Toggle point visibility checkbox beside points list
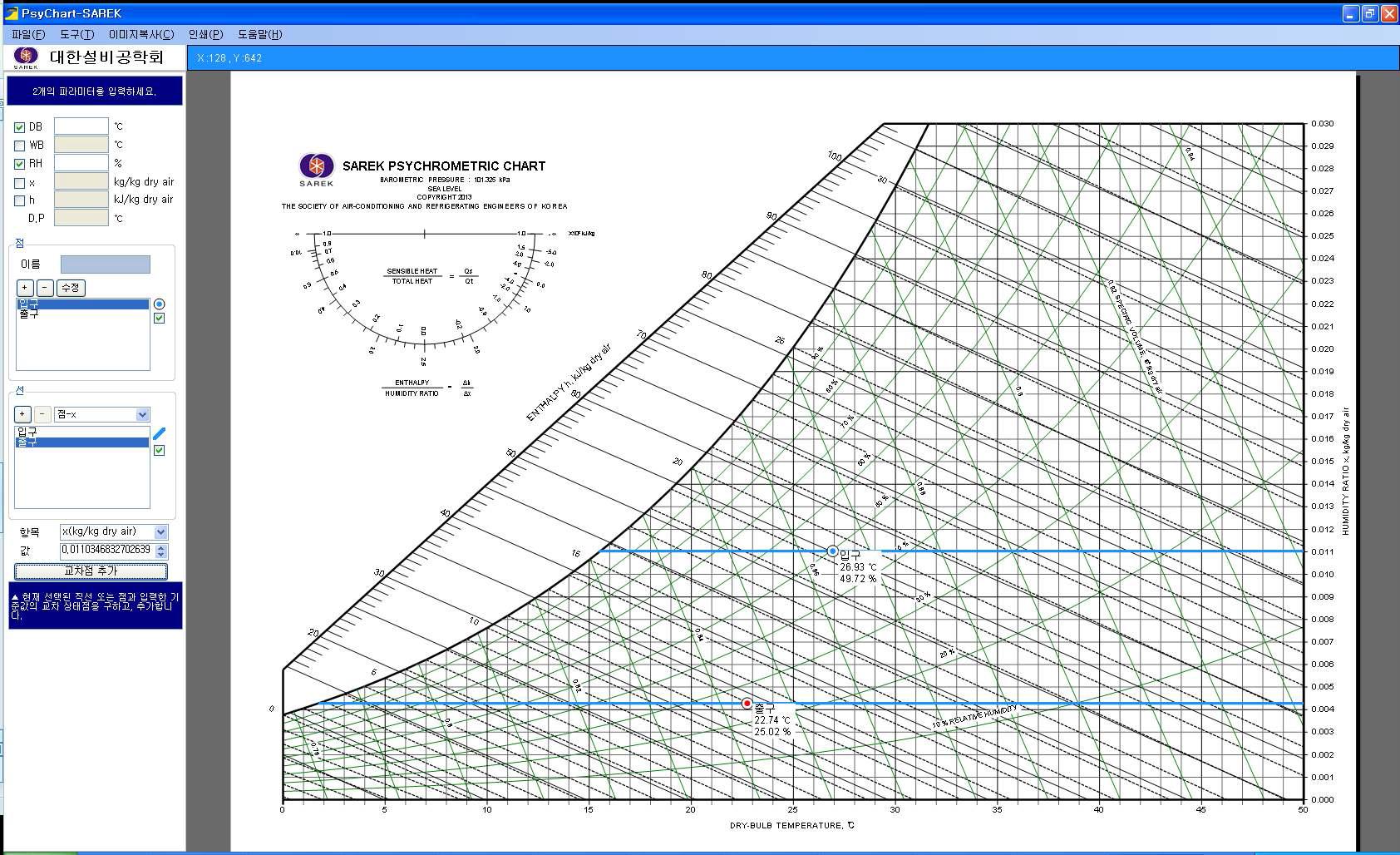The image size is (1400, 855). click(160, 319)
